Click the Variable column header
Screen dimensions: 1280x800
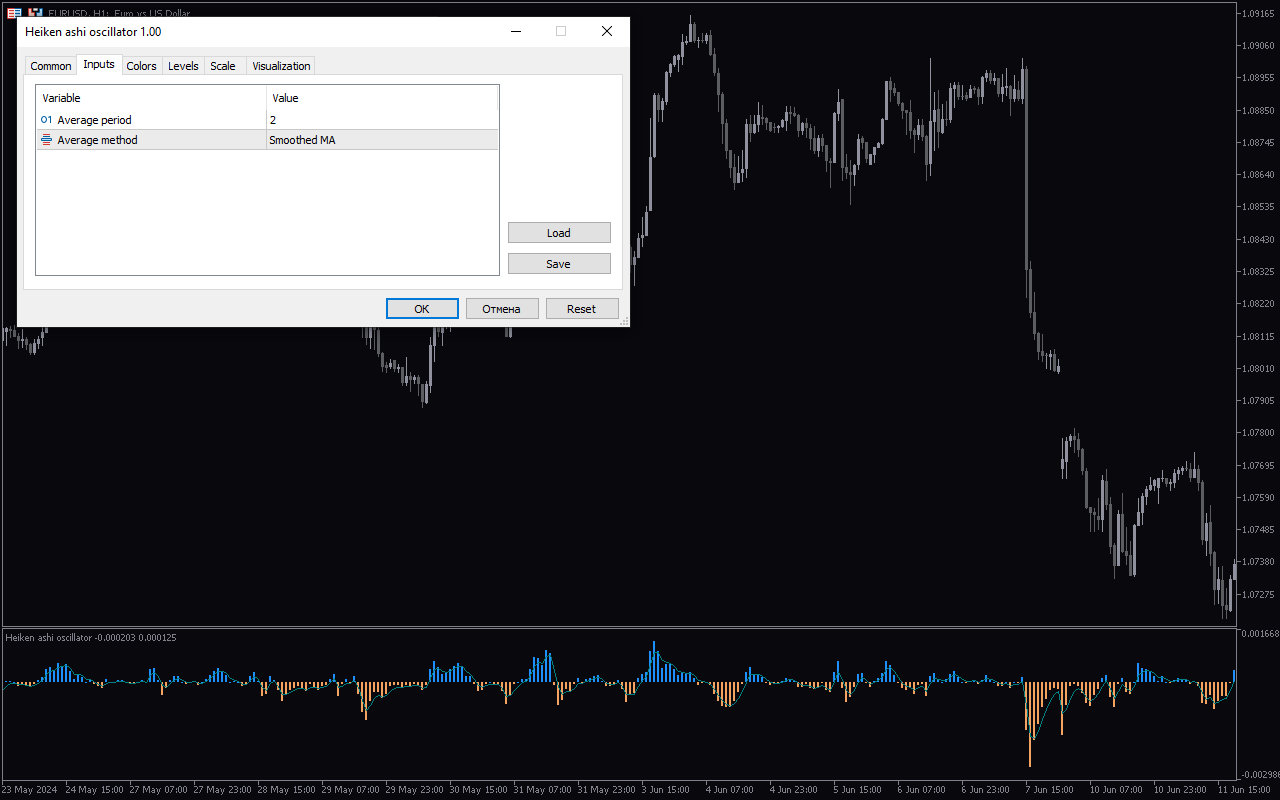151,98
